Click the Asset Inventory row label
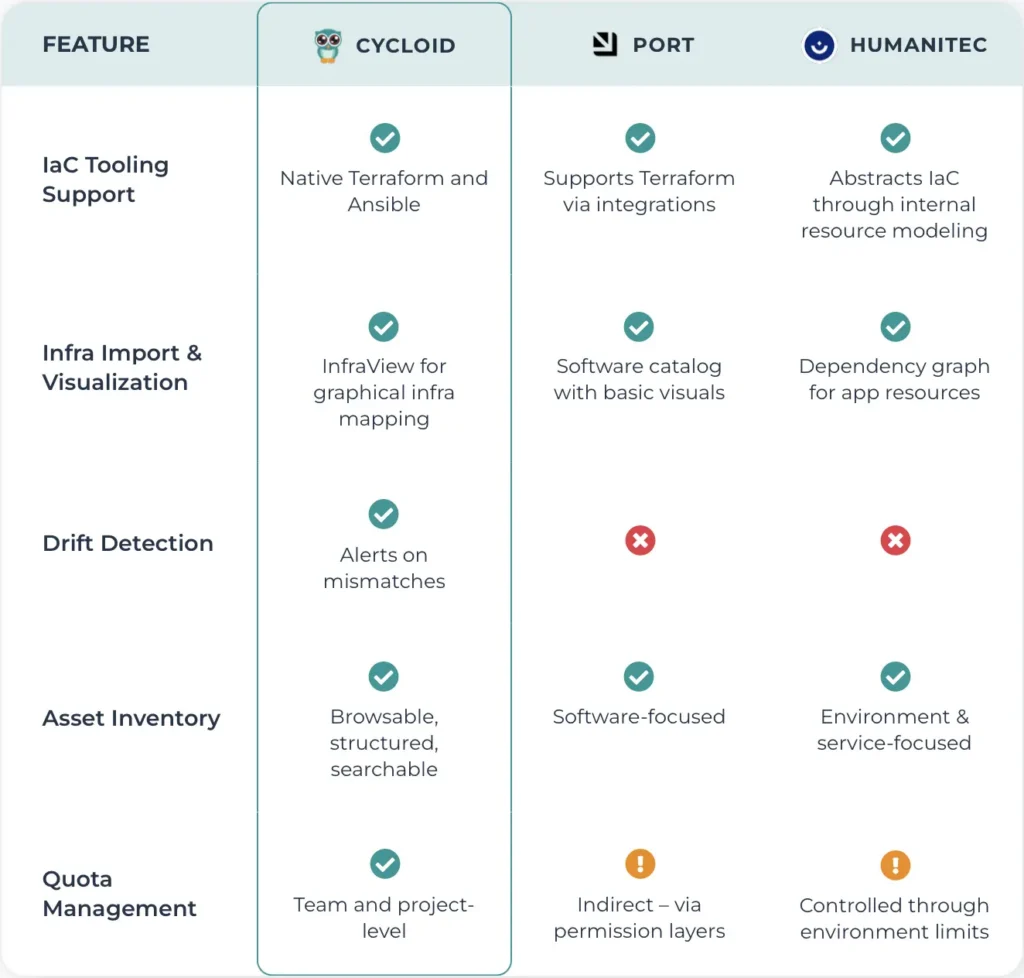 131,718
